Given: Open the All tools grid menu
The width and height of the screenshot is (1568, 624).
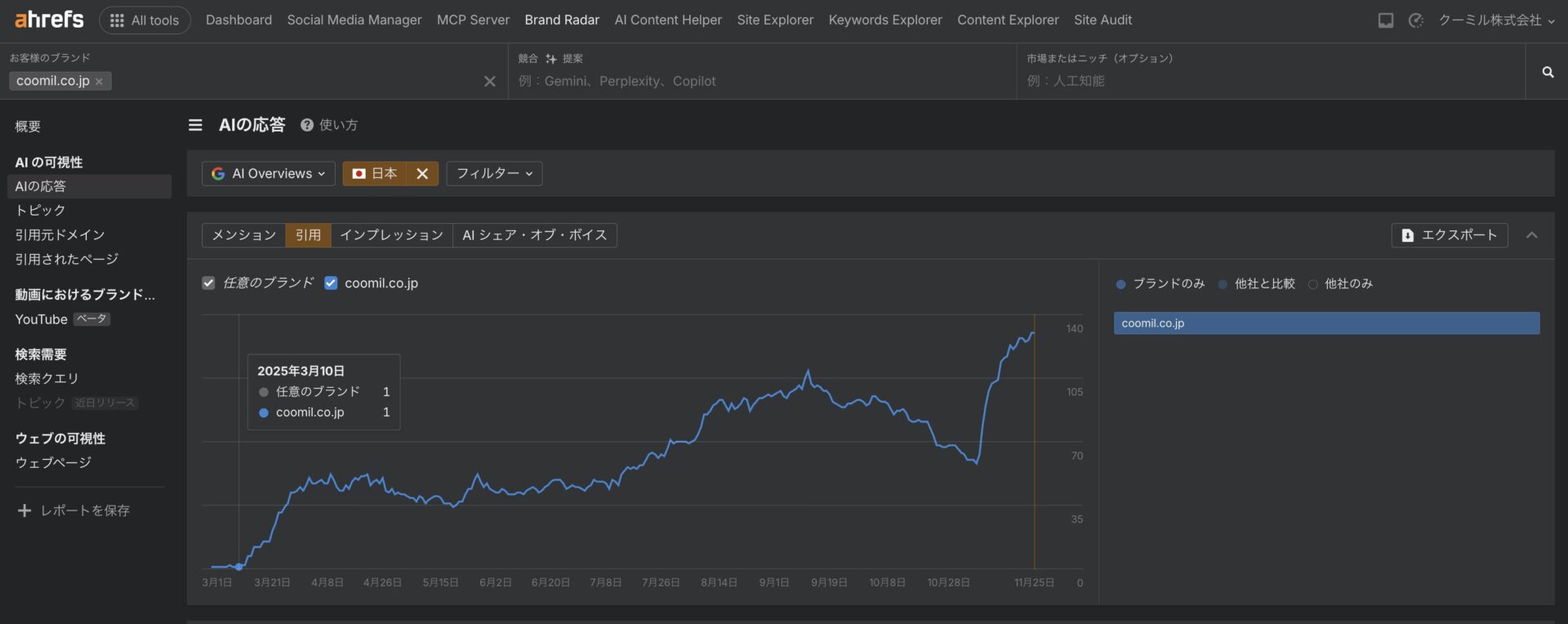Looking at the screenshot, I should (145, 20).
